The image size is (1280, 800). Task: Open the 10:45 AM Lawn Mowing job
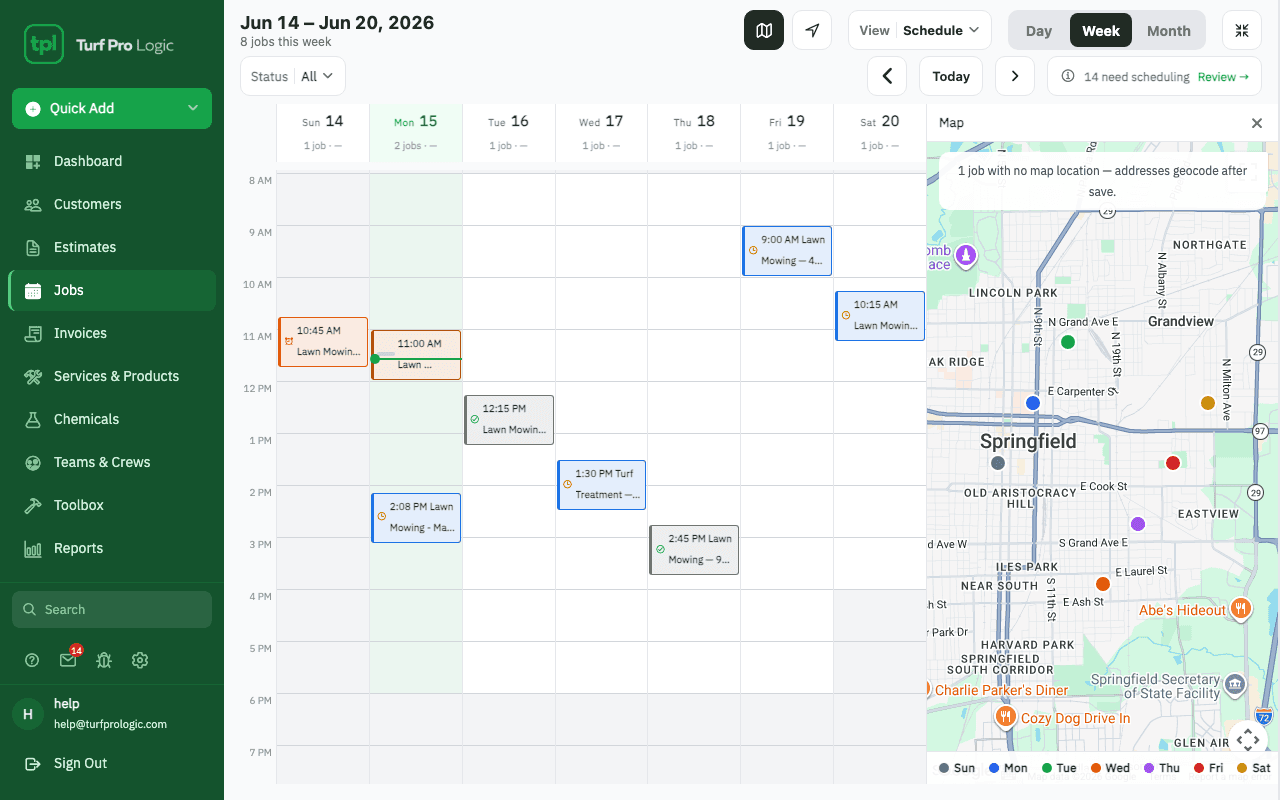[x=323, y=341]
